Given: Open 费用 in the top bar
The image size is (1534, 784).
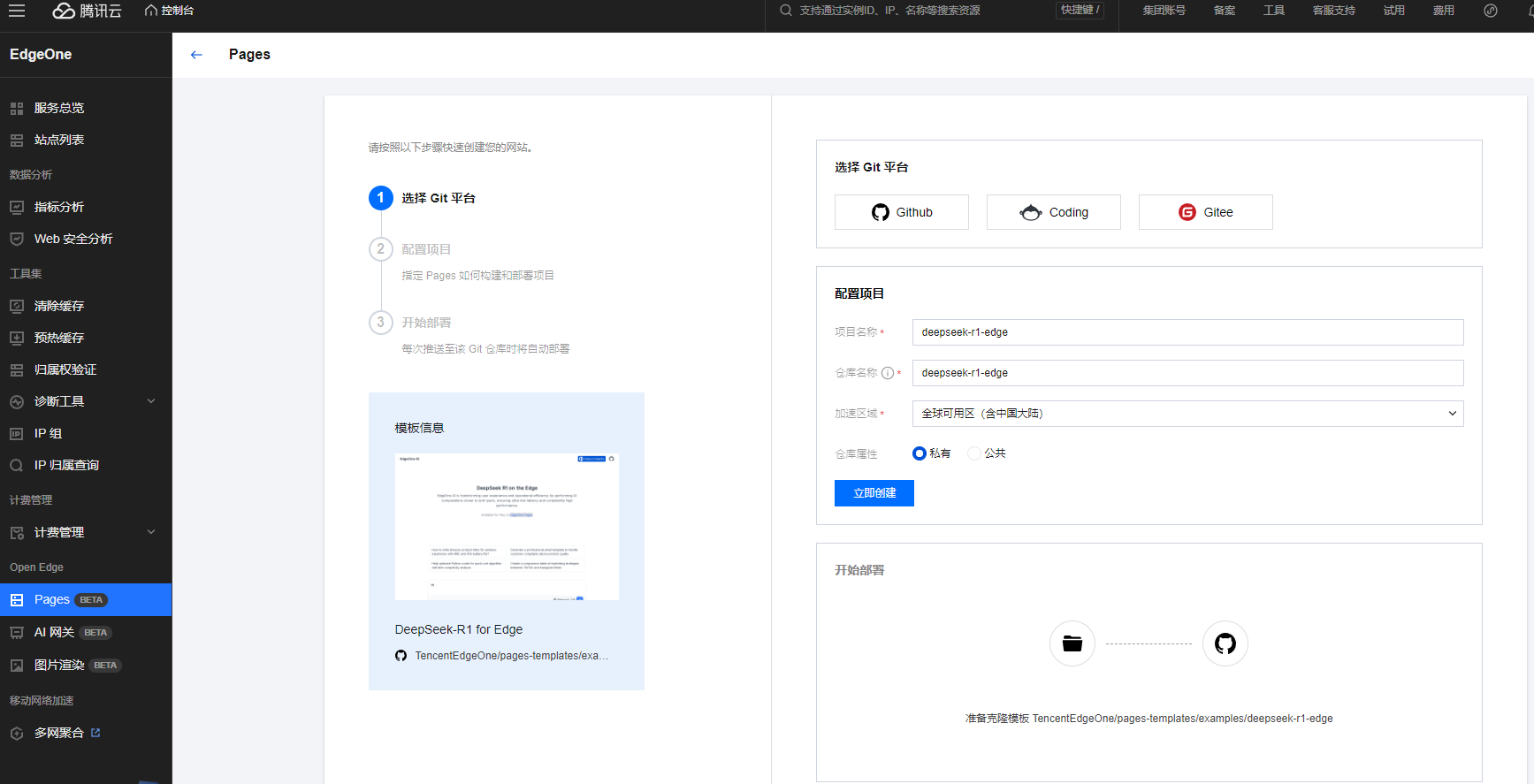Looking at the screenshot, I should [1444, 11].
